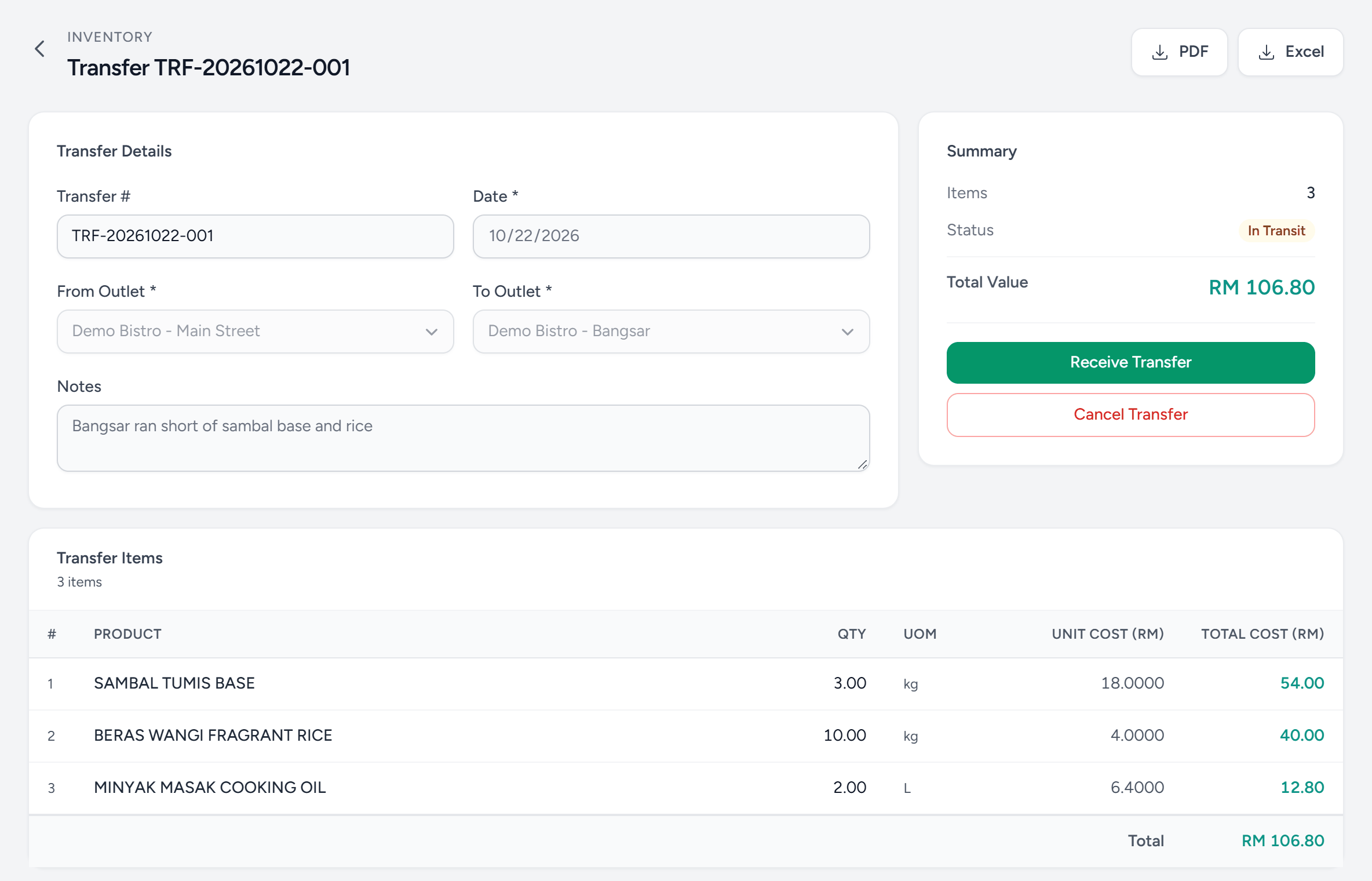Export the transfer to Excel
Image resolution: width=1372 pixels, height=881 pixels.
tap(1290, 52)
